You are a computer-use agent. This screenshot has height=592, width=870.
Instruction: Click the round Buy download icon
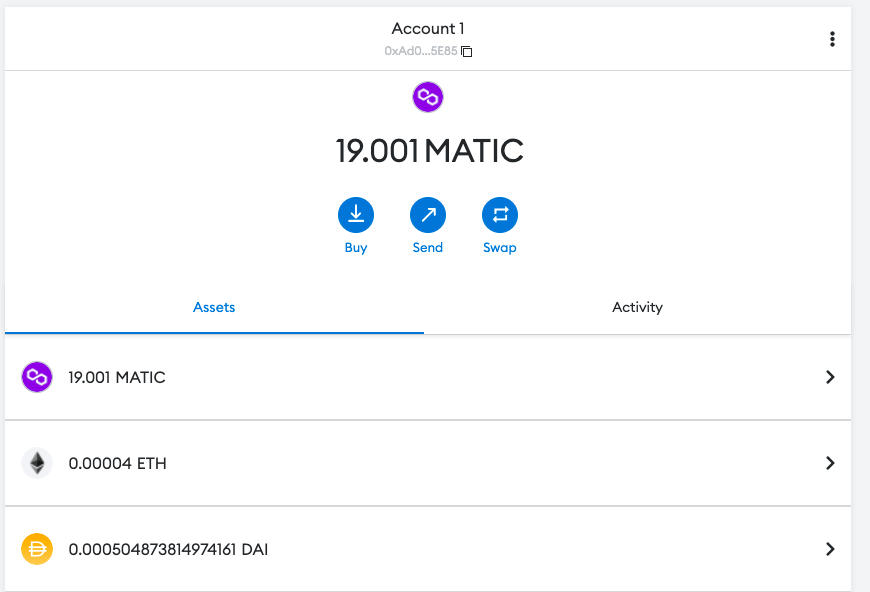[x=356, y=215]
